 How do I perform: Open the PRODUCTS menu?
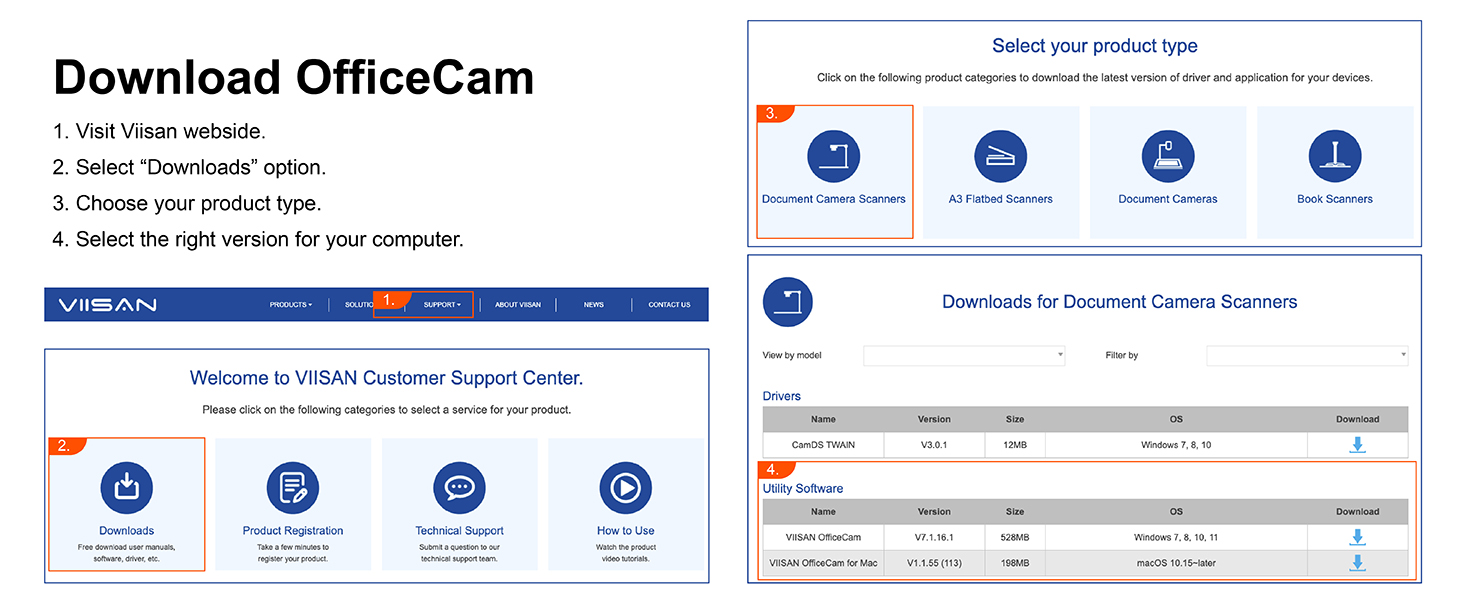(x=291, y=305)
